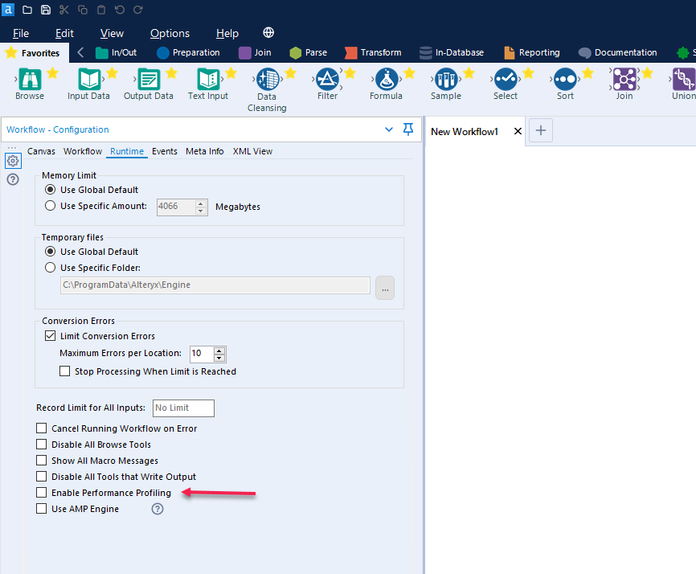Open the Transform tool category

click(373, 52)
